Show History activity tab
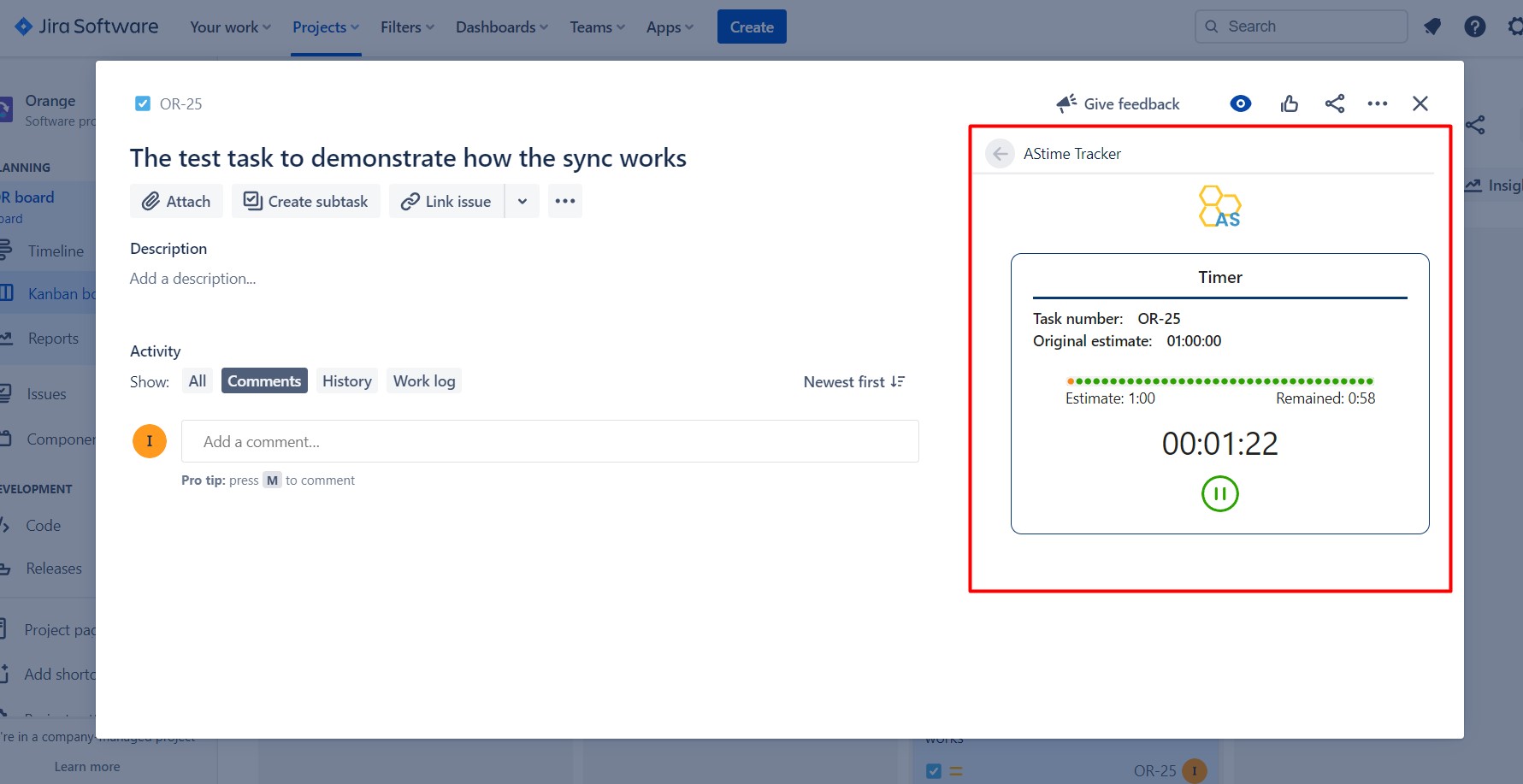Viewport: 1523px width, 784px height. (346, 381)
